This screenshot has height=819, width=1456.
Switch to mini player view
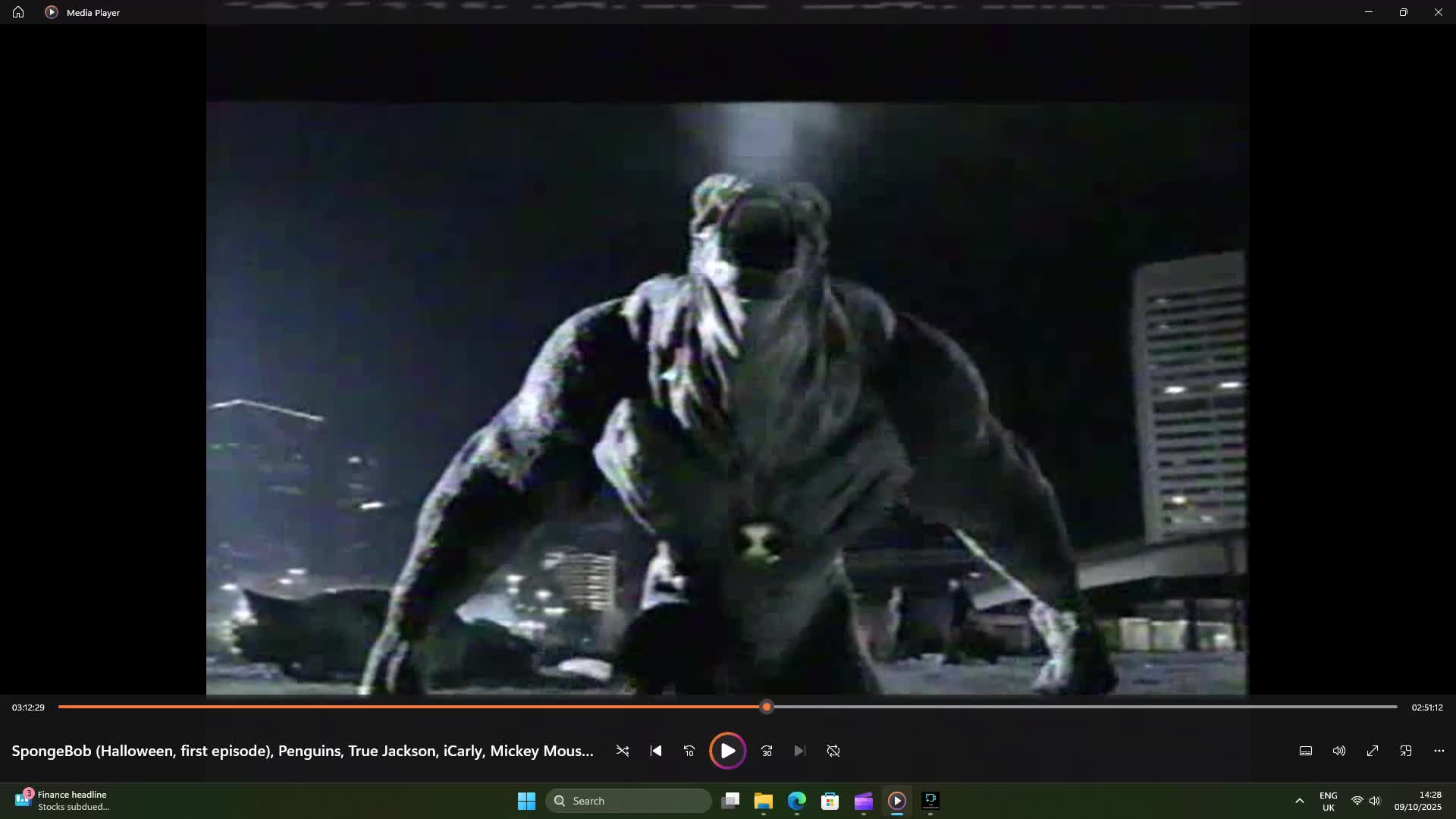coord(1406,751)
